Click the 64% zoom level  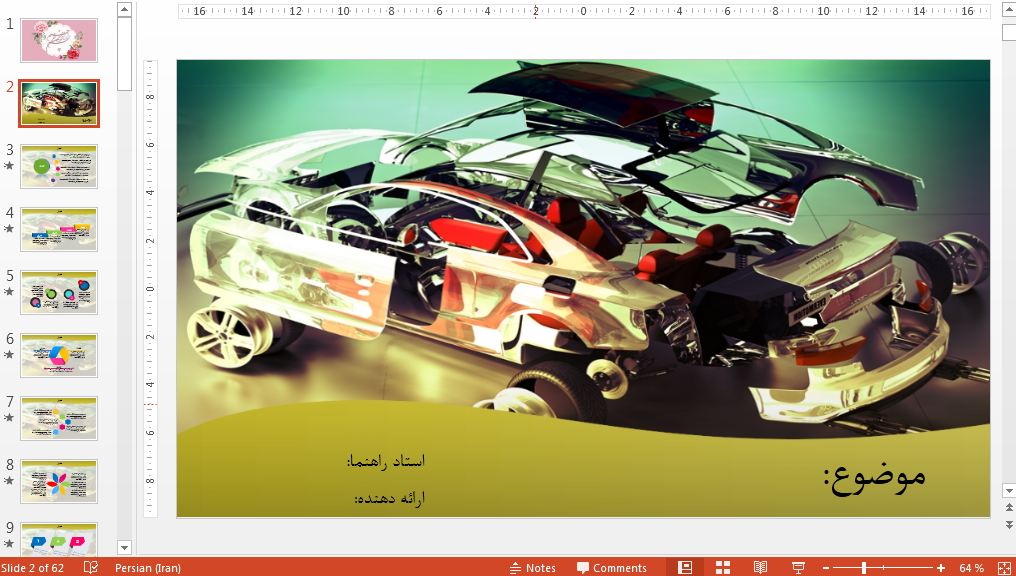[x=971, y=567]
